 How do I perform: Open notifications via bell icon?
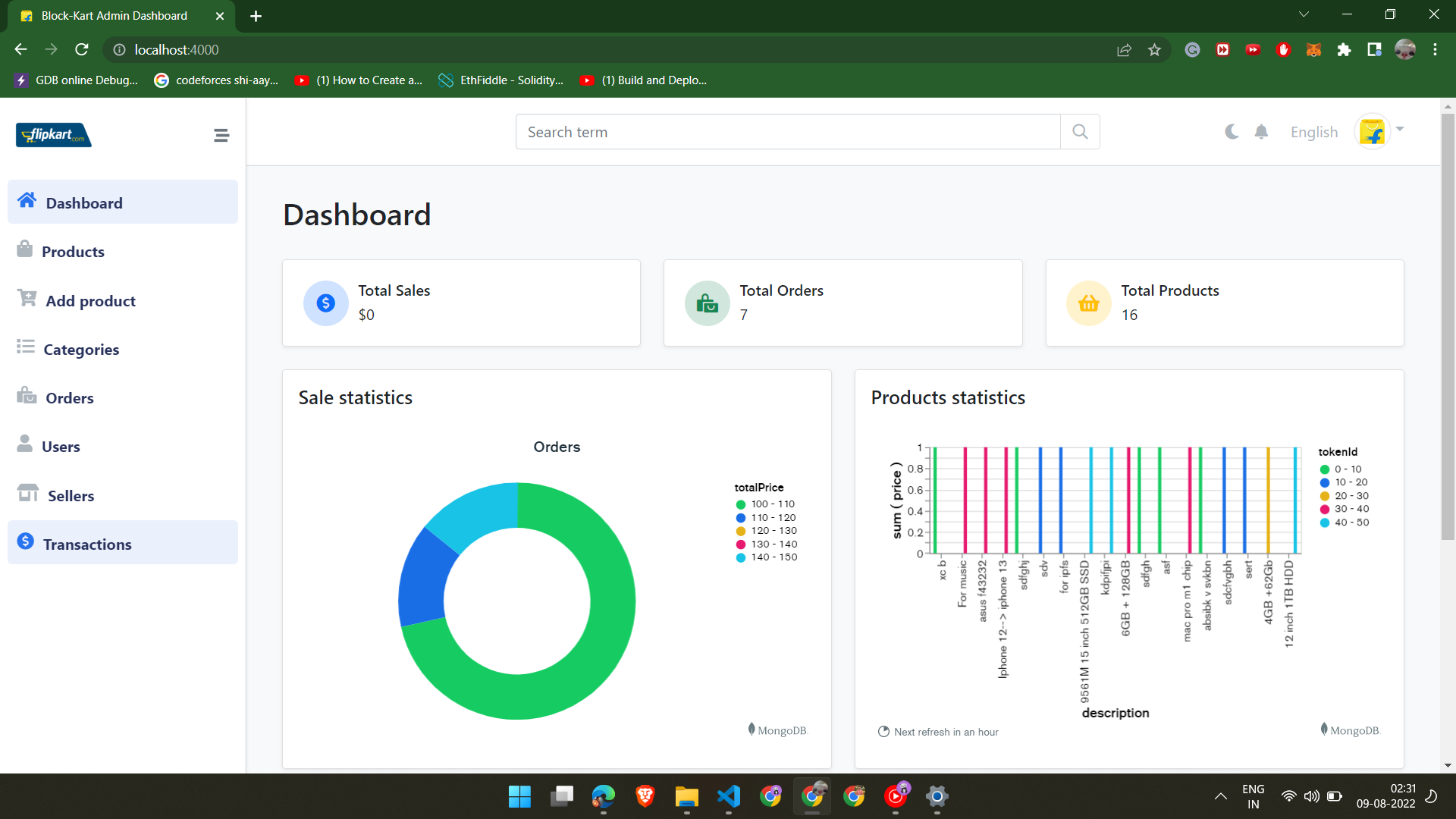coord(1261,132)
